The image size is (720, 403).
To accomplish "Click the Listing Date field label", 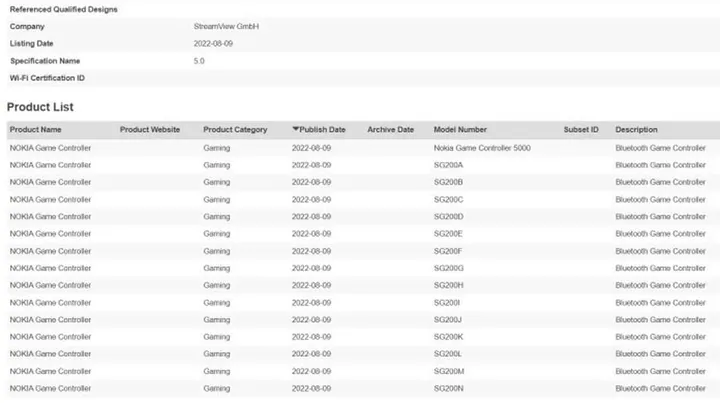I will [31, 44].
